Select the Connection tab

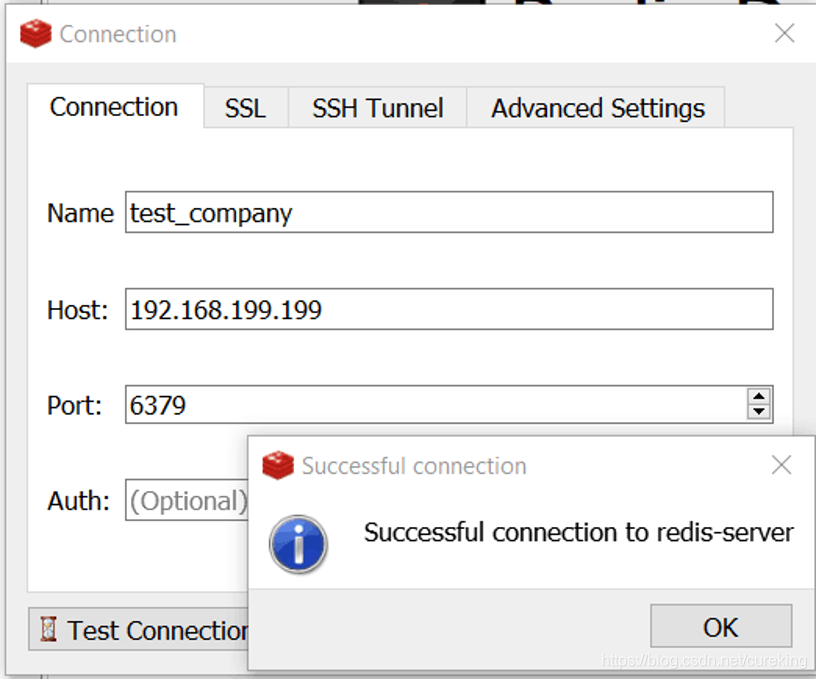114,107
